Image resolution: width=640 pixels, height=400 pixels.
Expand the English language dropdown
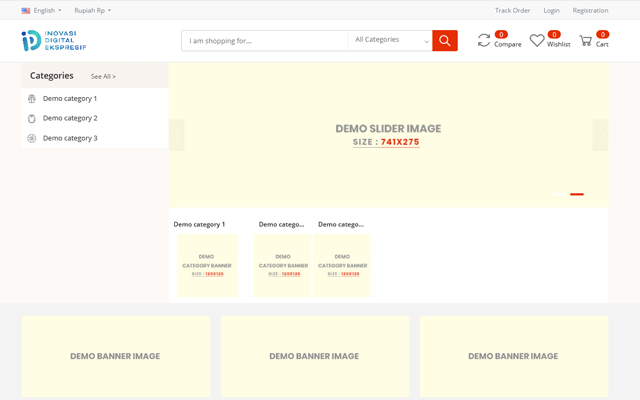pyautogui.click(x=42, y=10)
